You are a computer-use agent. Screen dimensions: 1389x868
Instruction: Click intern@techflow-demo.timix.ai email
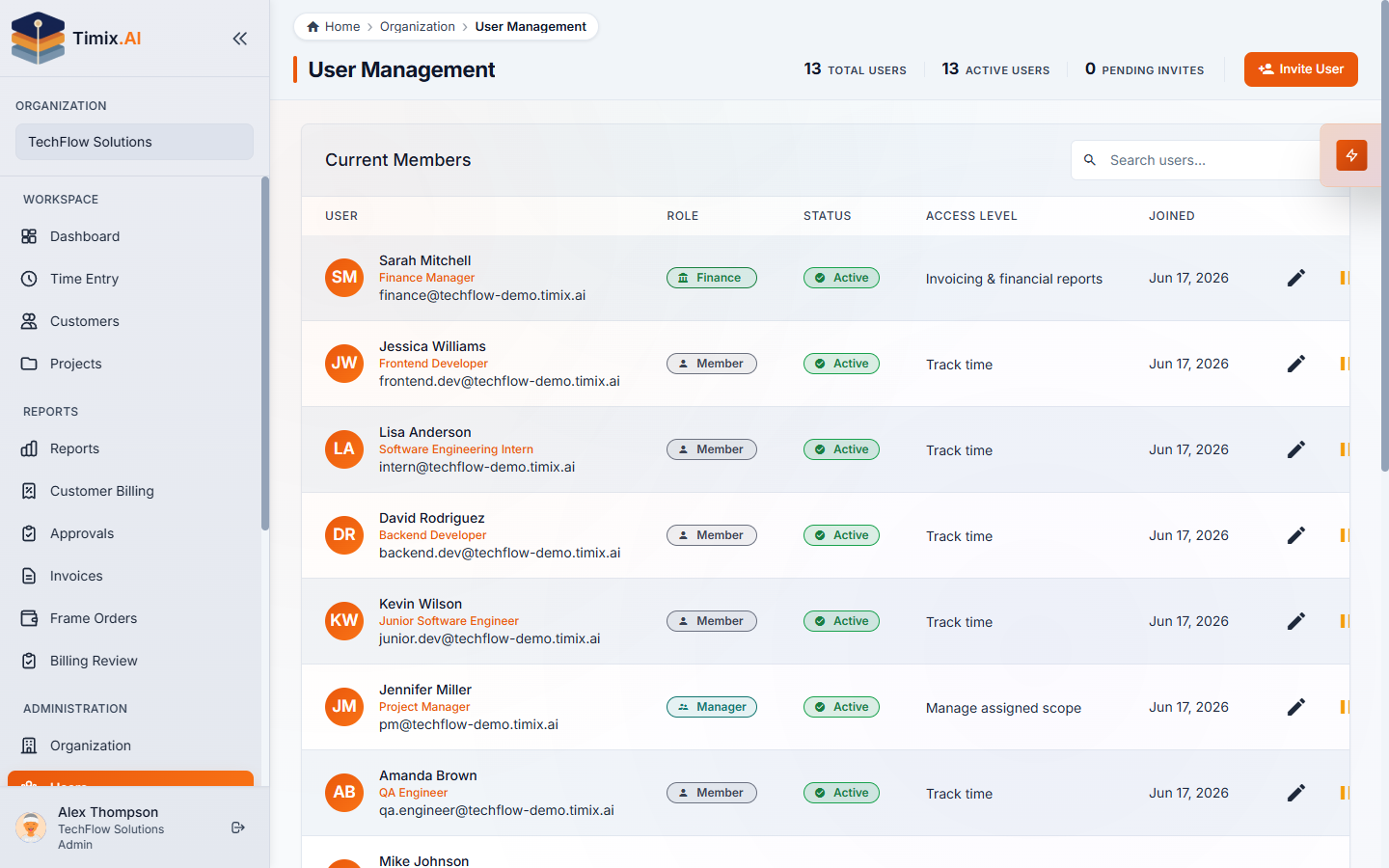[x=477, y=467]
